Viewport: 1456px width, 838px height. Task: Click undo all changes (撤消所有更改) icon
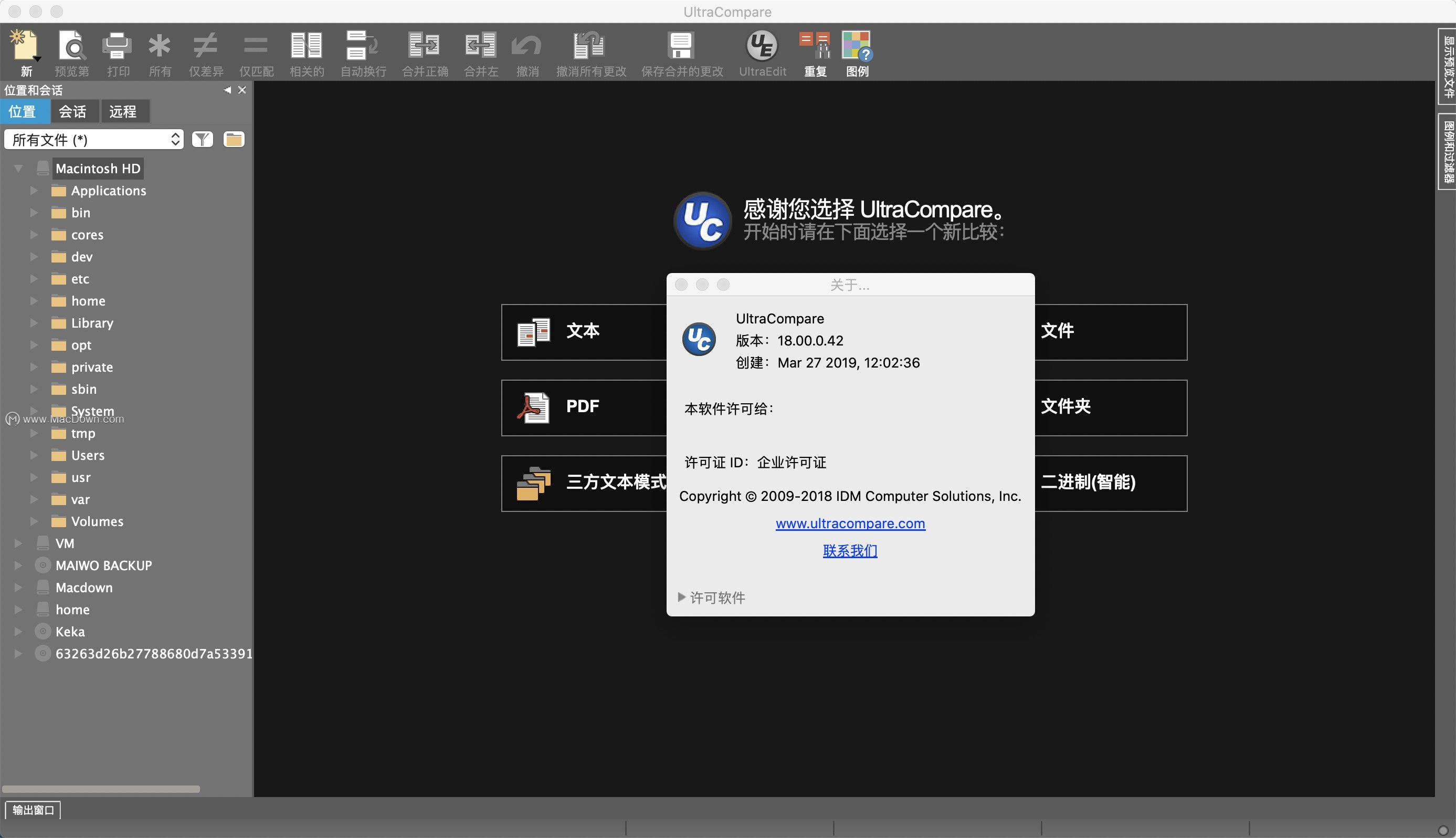click(589, 46)
